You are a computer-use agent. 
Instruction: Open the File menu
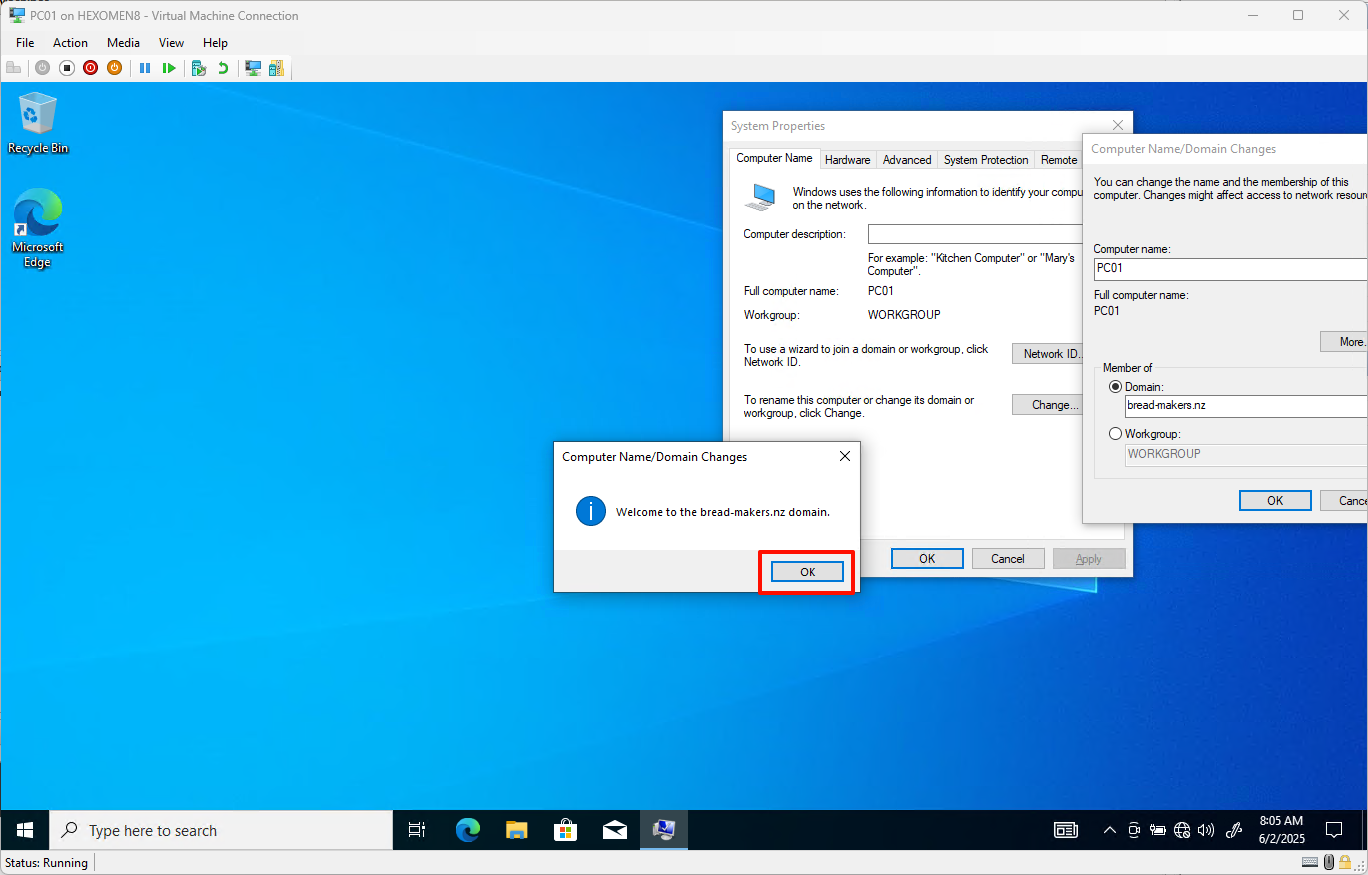(25, 43)
